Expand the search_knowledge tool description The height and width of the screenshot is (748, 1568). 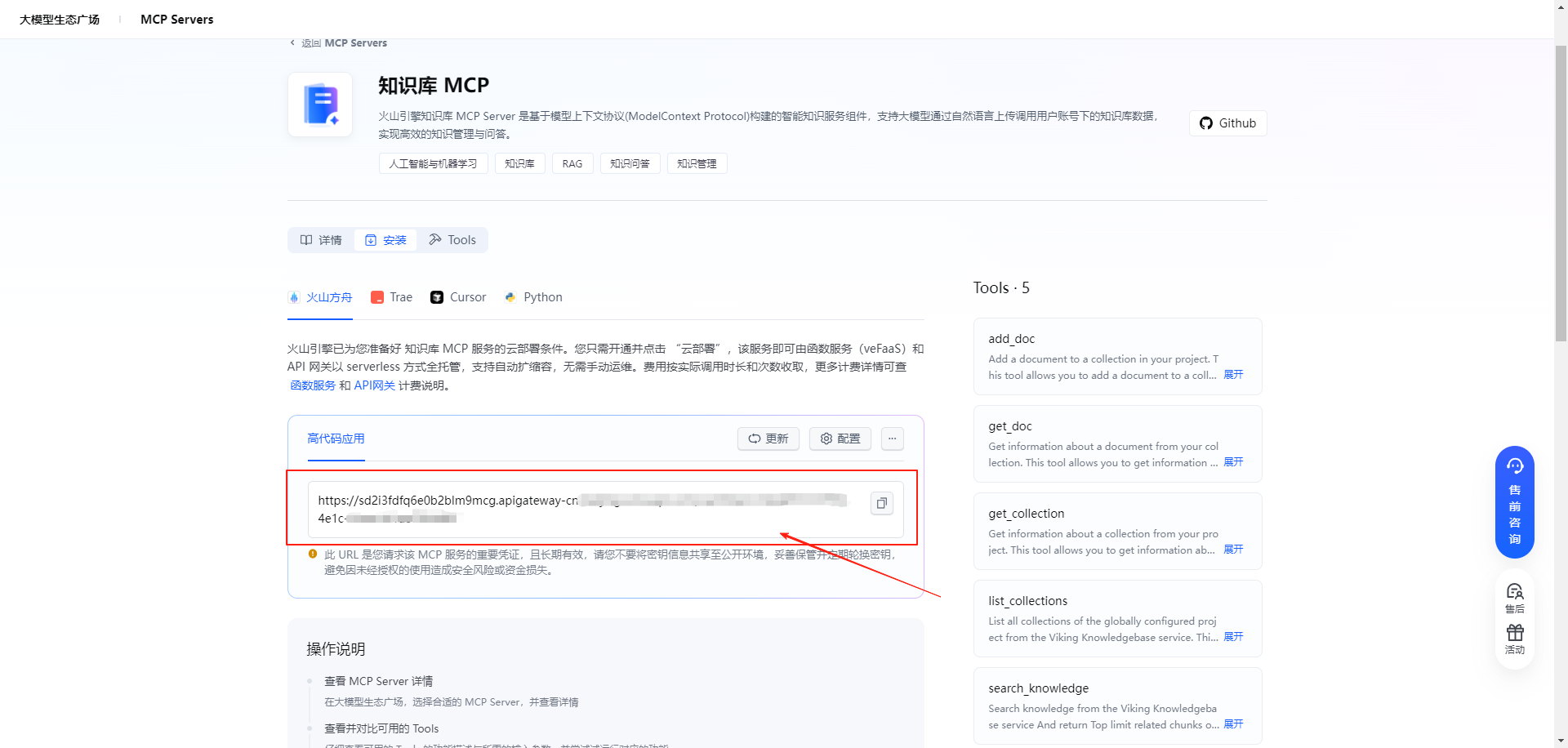pos(1233,724)
